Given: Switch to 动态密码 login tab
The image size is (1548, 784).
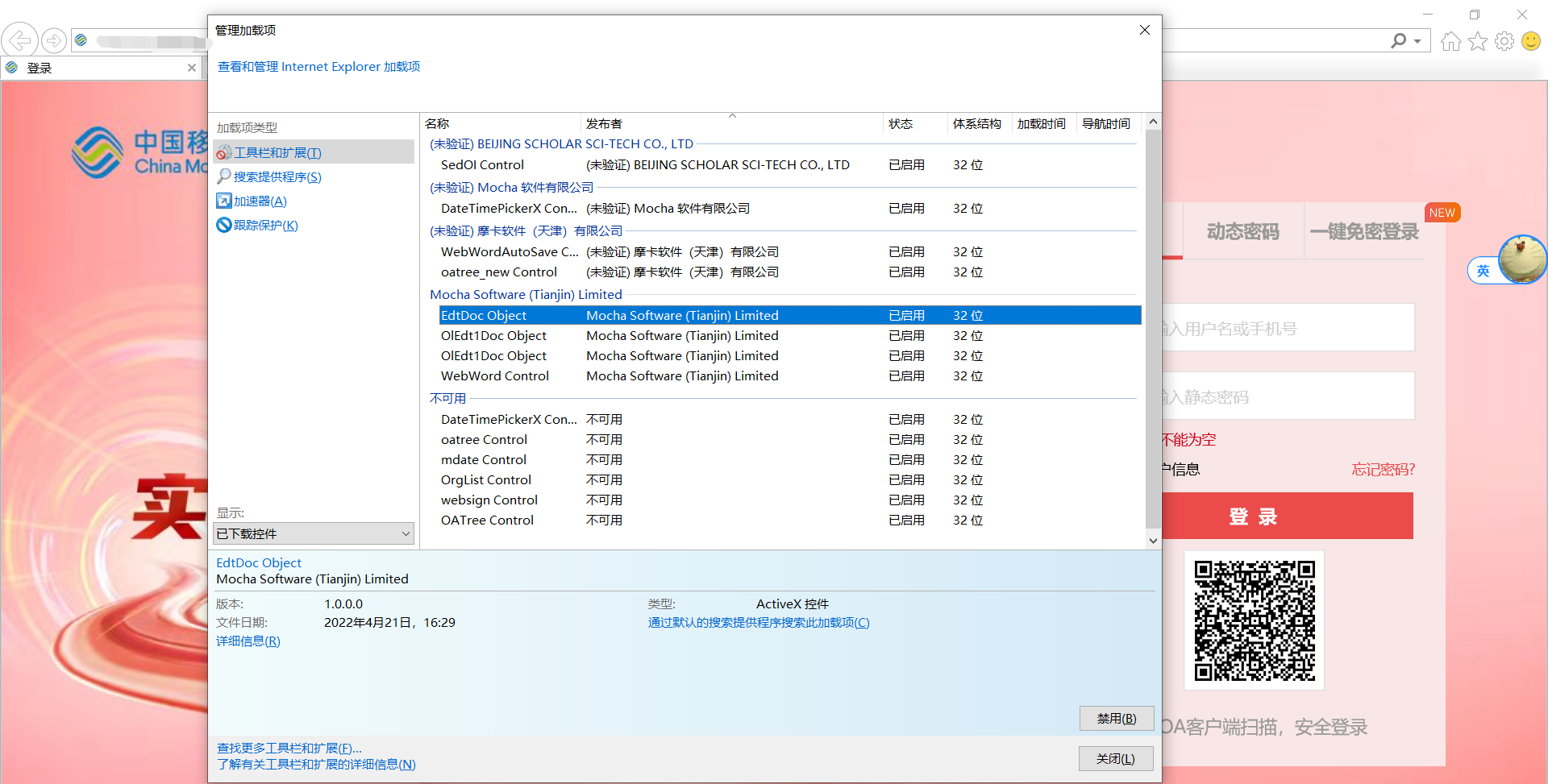Looking at the screenshot, I should point(1242,232).
